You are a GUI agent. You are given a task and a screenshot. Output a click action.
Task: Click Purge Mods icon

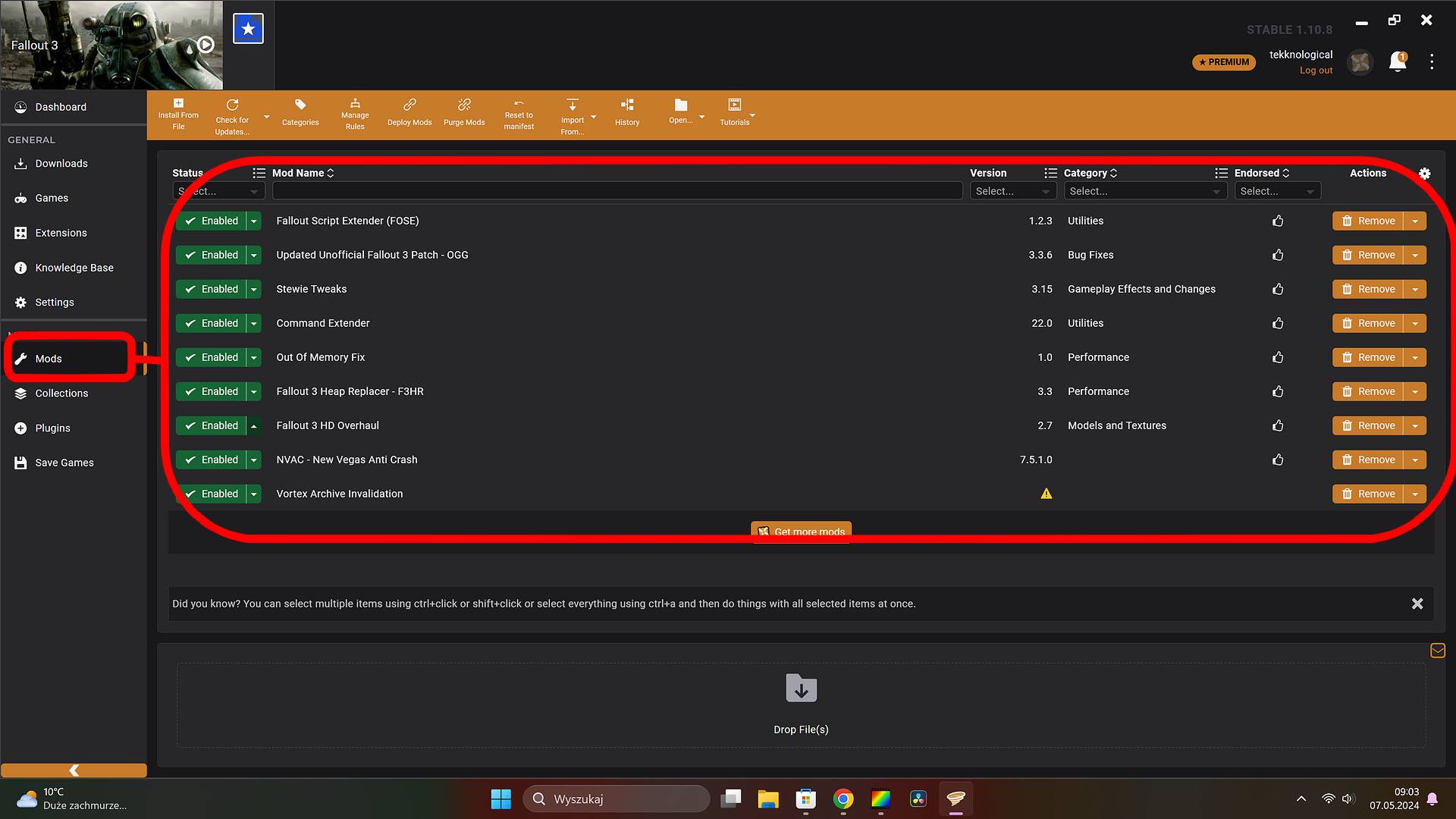pos(464,105)
